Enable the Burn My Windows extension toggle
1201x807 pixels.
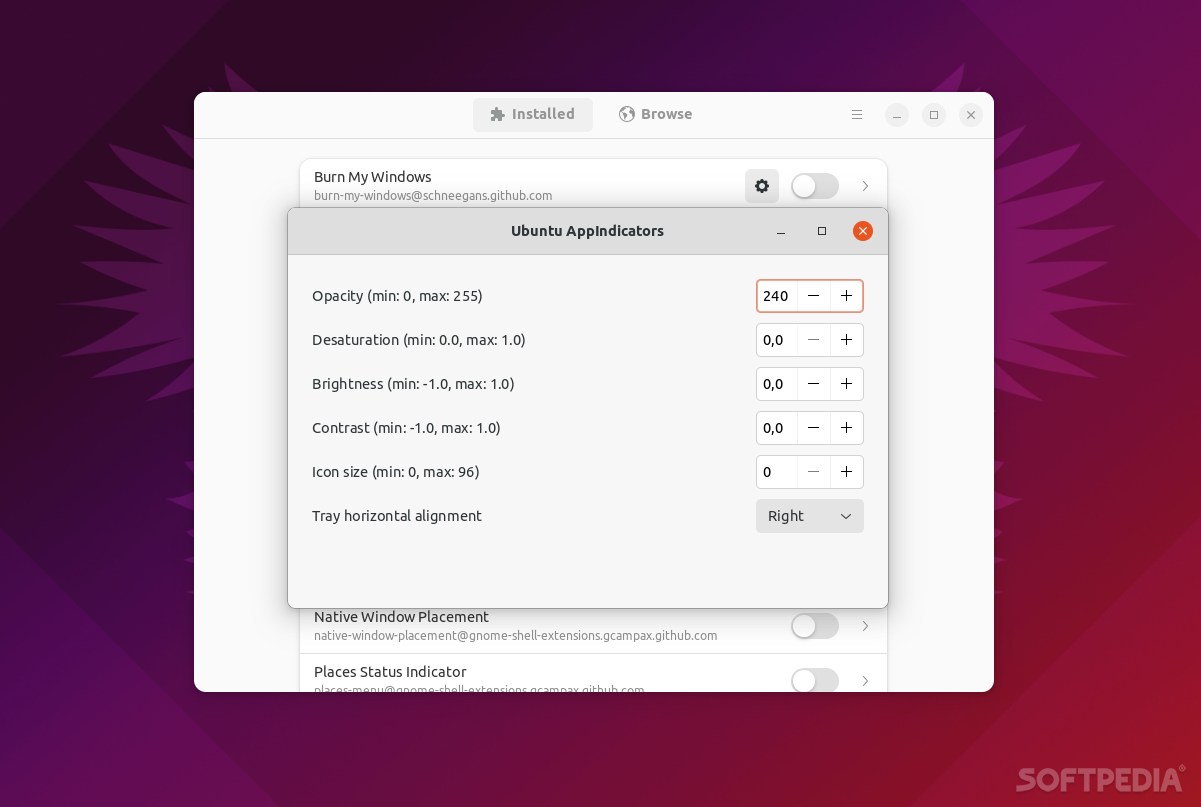click(814, 186)
